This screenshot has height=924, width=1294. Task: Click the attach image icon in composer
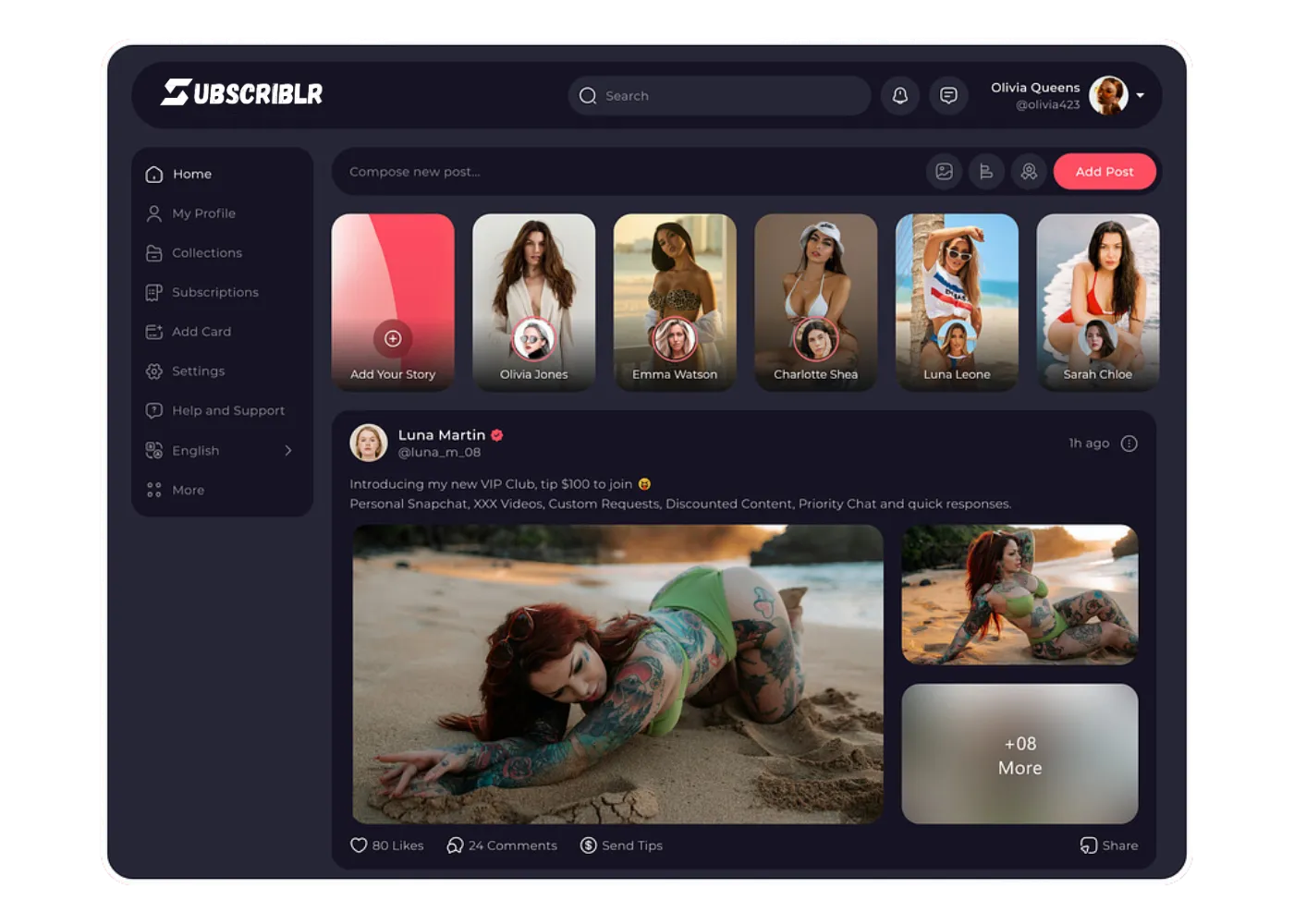[944, 172]
